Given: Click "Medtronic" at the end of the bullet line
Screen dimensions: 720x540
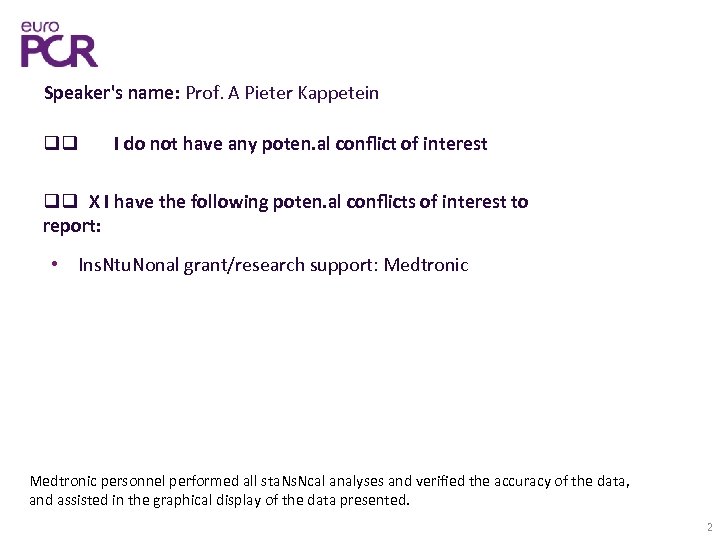Looking at the screenshot, I should click(x=426, y=266).
